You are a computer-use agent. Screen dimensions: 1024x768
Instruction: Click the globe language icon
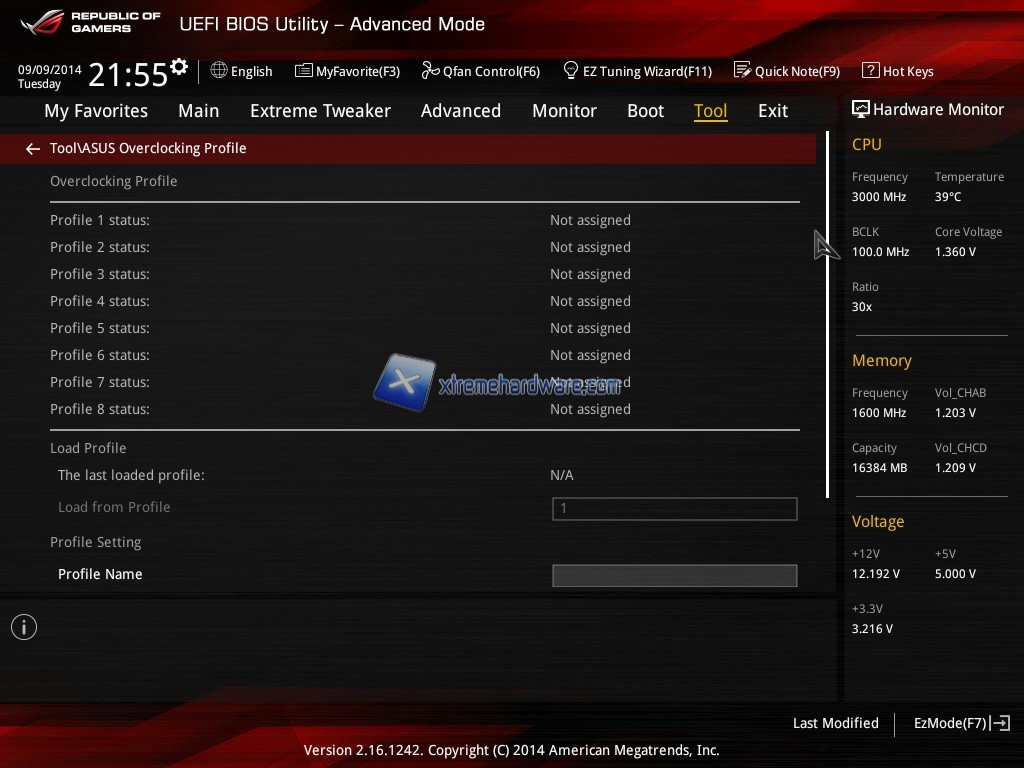click(x=219, y=70)
